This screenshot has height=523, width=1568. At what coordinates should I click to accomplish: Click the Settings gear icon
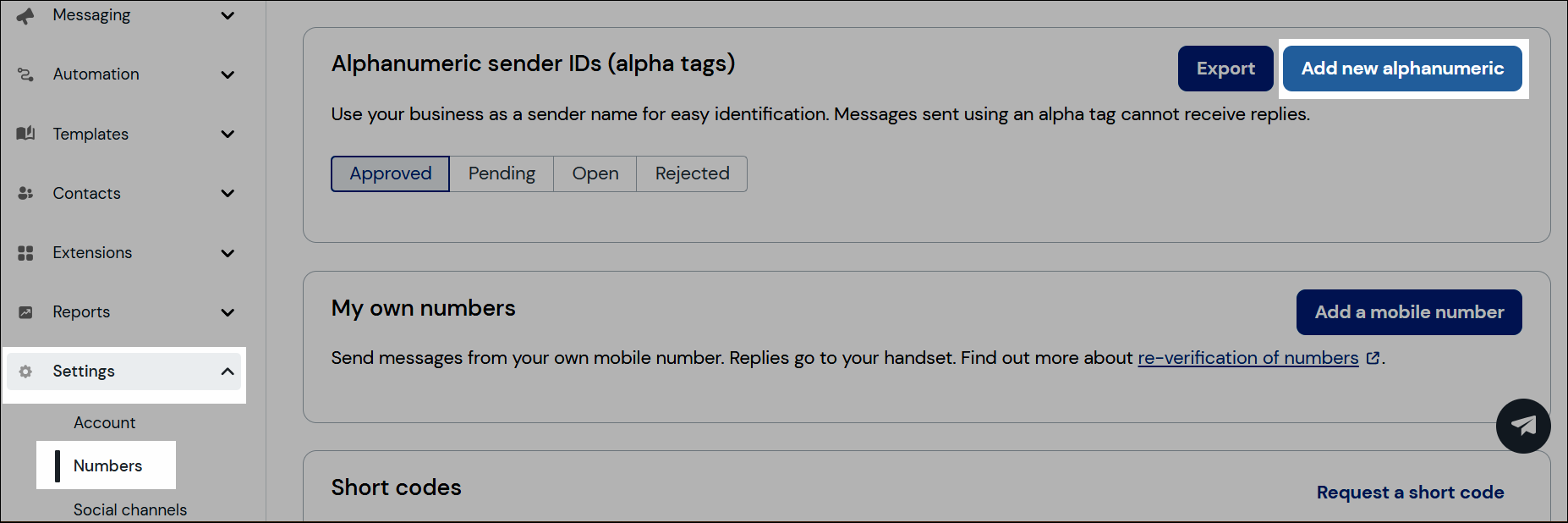click(25, 371)
